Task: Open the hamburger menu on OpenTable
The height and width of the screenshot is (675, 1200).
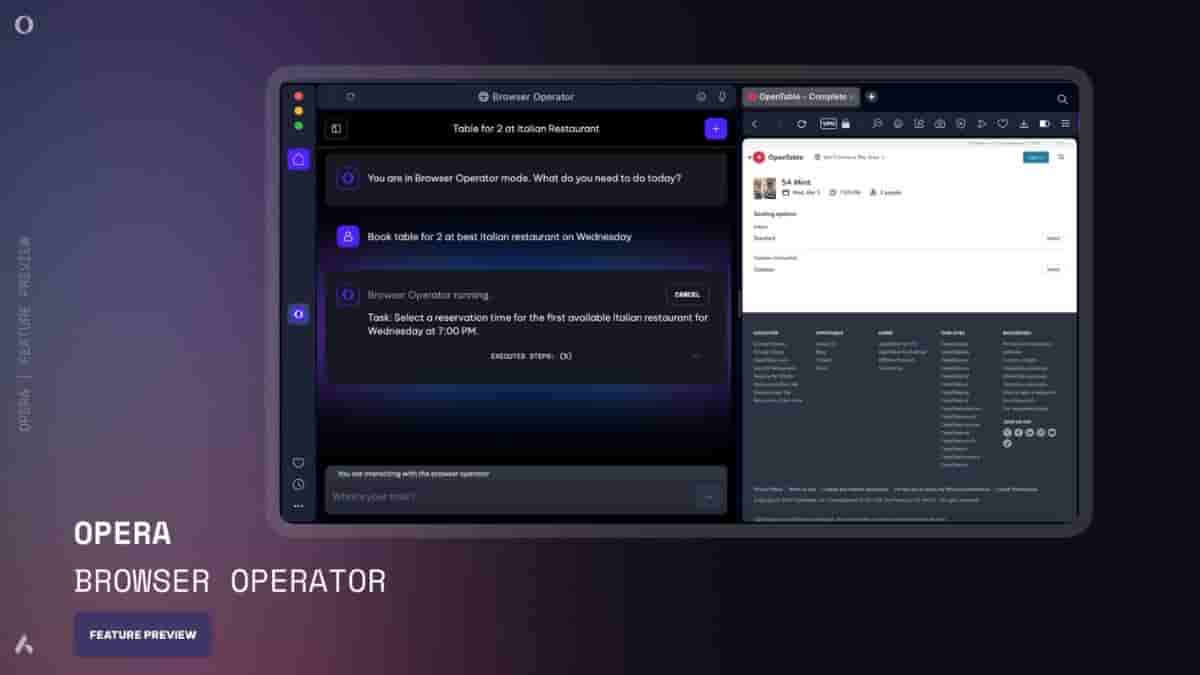Action: (x=1062, y=157)
